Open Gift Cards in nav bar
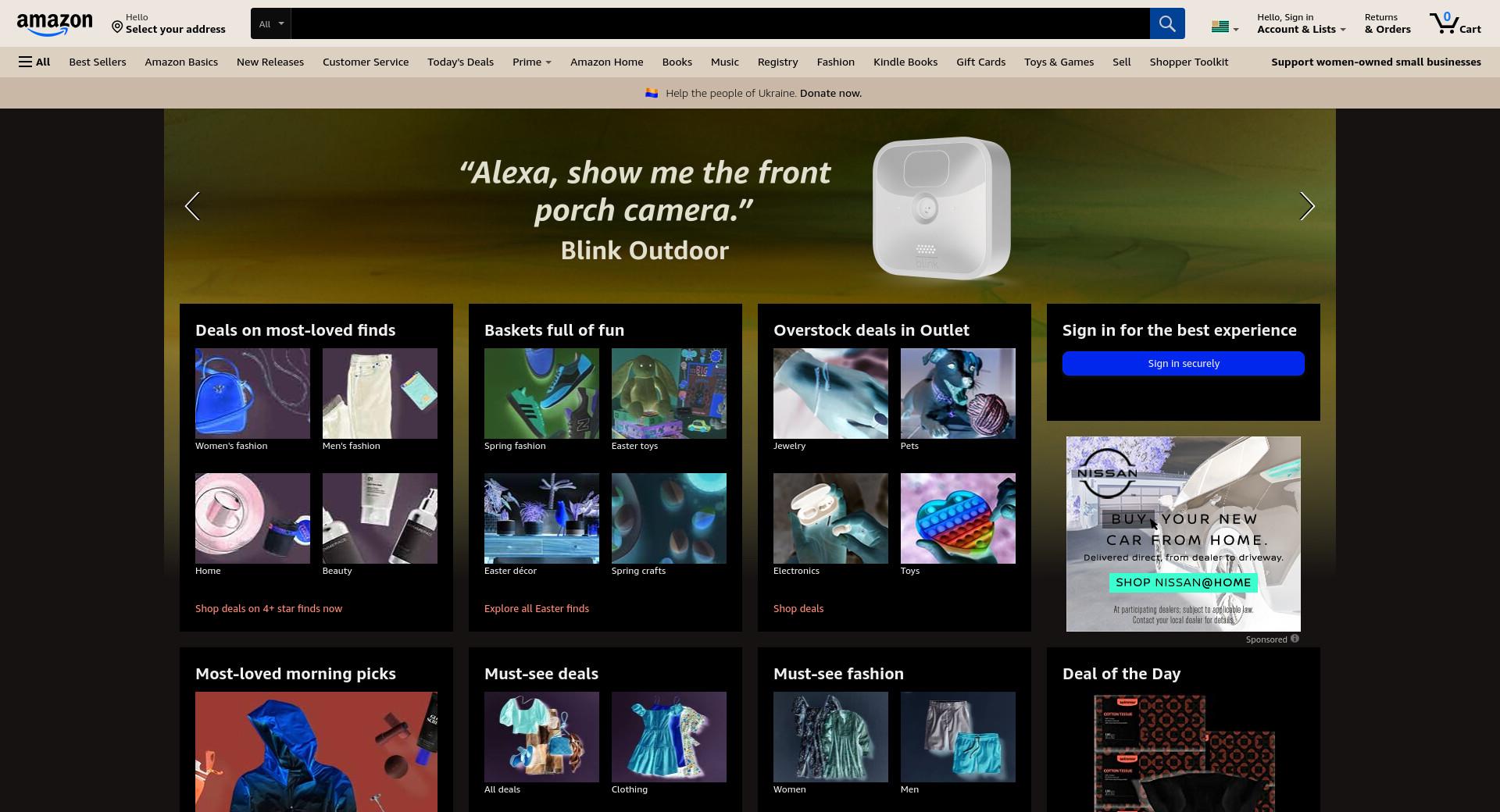The height and width of the screenshot is (812, 1500). pyautogui.click(x=980, y=62)
